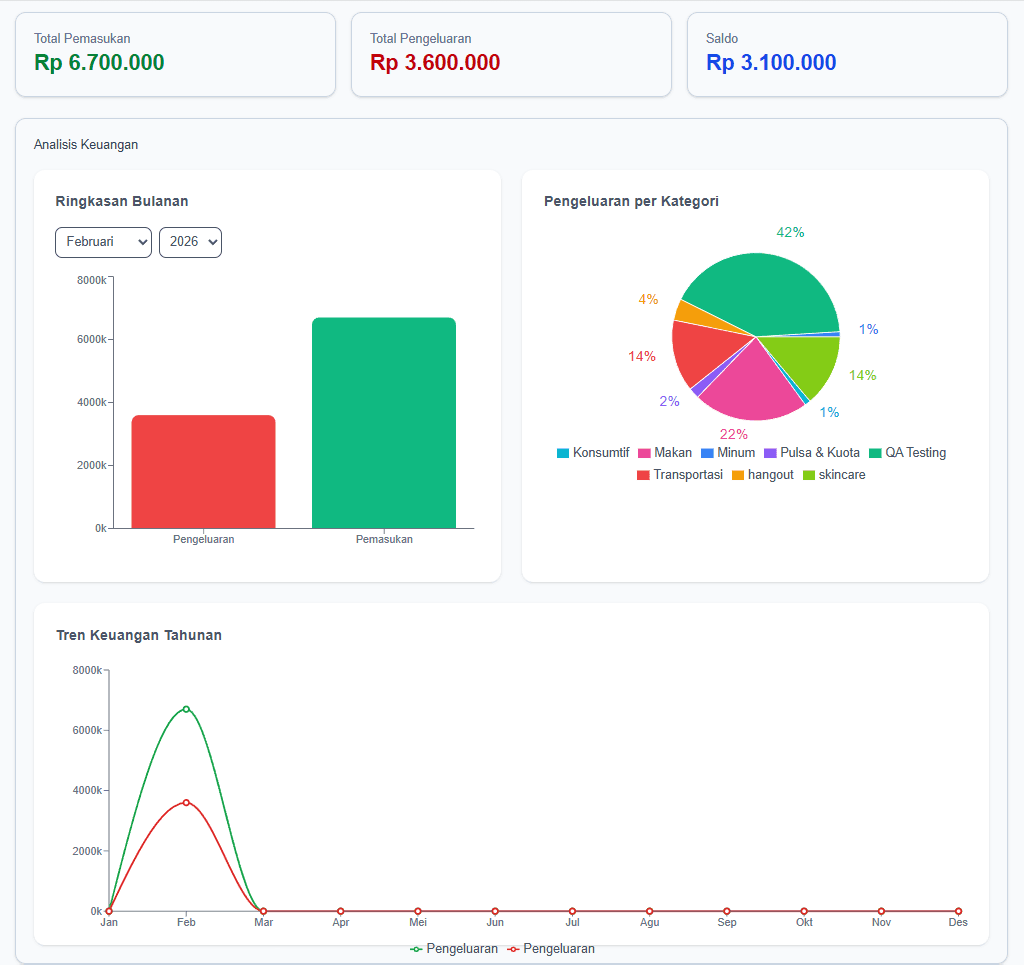Viewport: 1024px width, 965px height.
Task: Click the skincare legend color icon
Action: tap(809, 475)
